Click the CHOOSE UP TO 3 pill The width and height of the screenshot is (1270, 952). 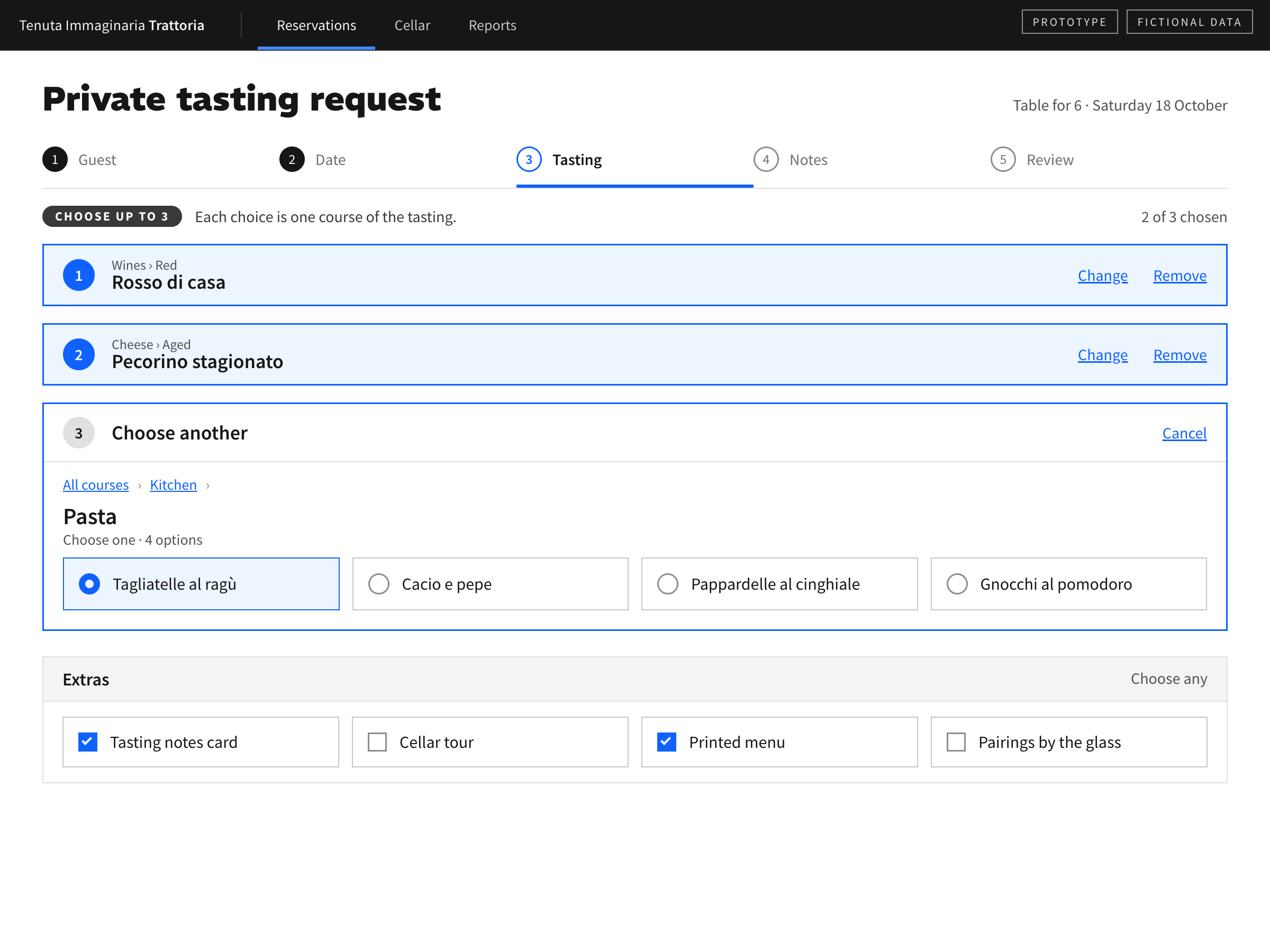click(x=112, y=216)
